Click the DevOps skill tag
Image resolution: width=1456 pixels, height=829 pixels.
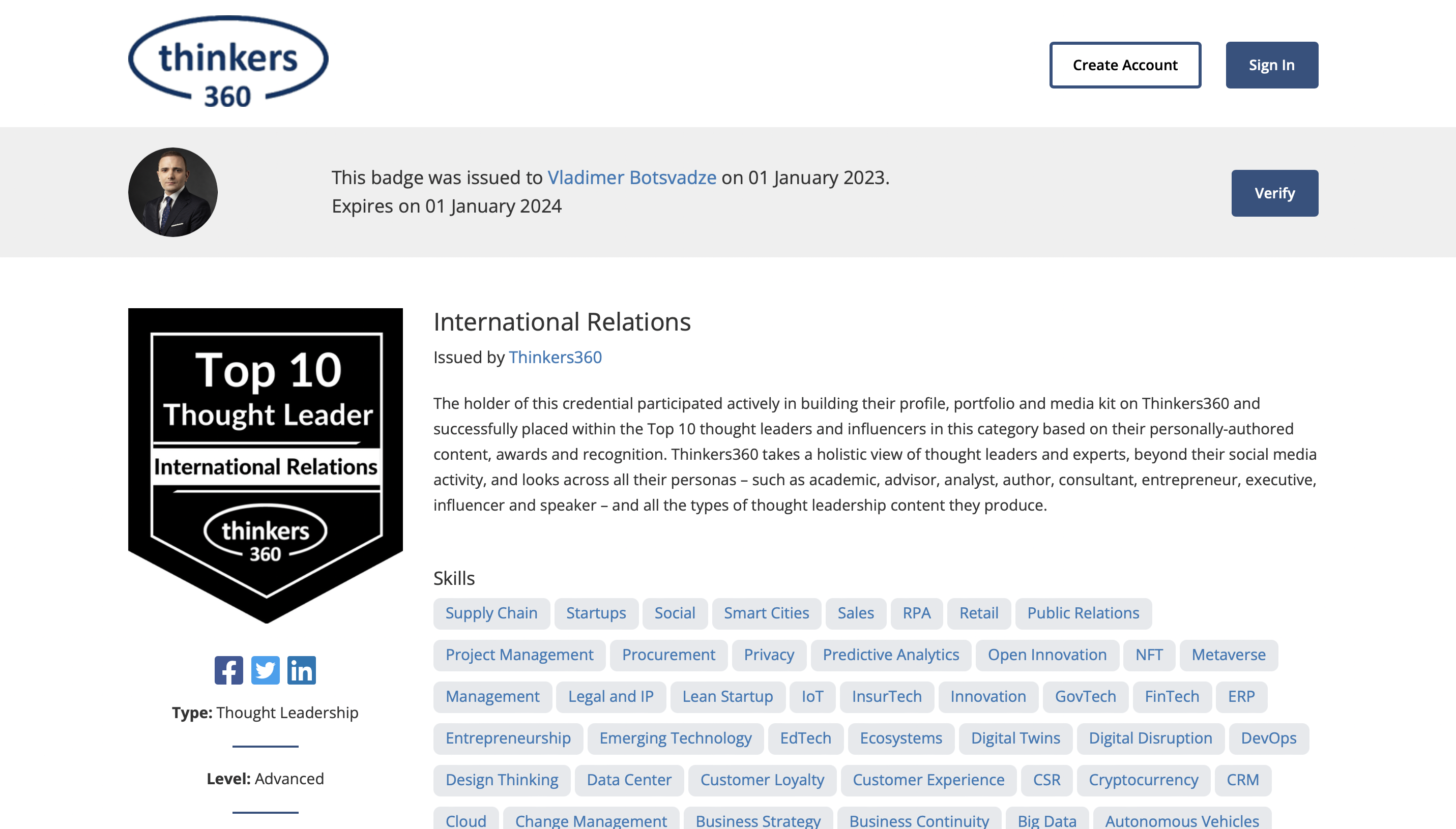click(1269, 738)
